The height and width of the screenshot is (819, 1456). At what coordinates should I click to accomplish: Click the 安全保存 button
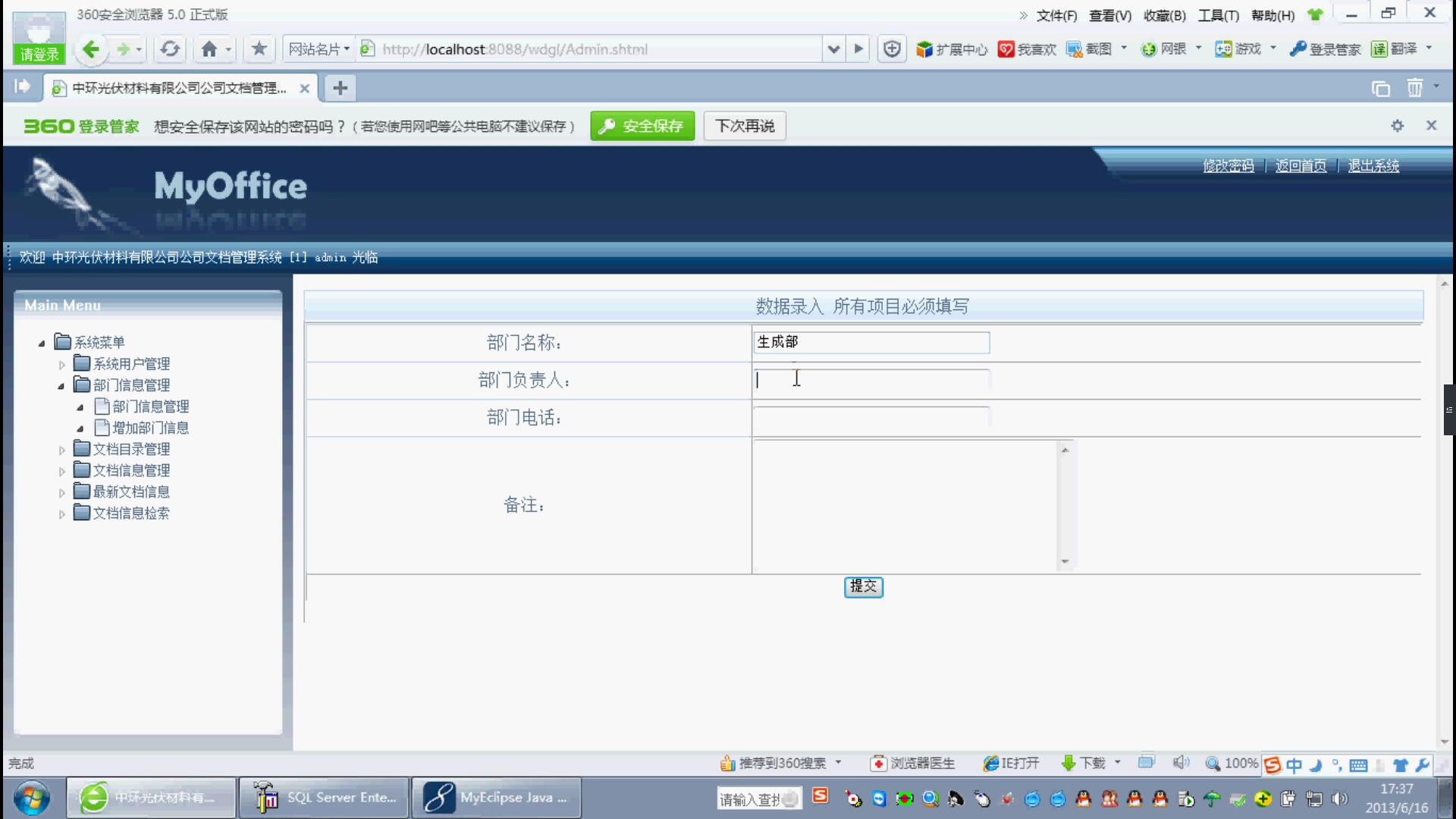(x=642, y=126)
